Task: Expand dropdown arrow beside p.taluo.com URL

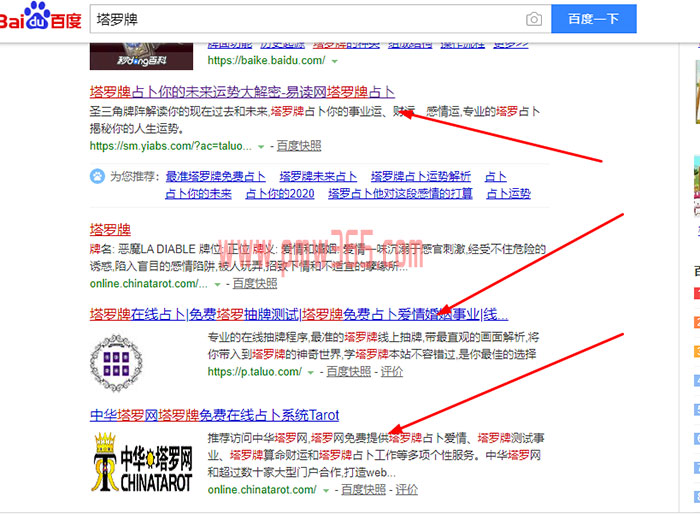Action: (x=311, y=372)
